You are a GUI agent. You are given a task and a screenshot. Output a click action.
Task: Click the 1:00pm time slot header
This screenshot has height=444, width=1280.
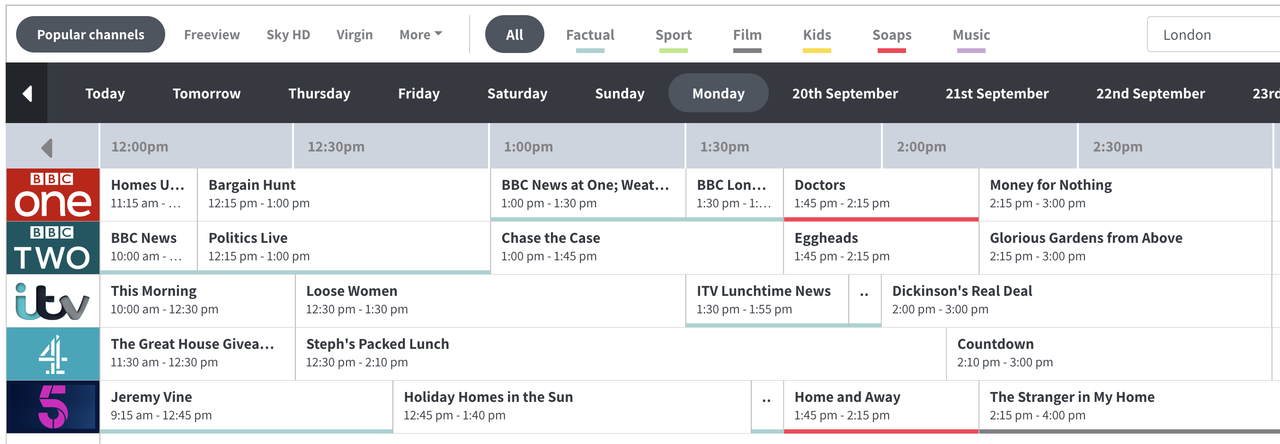[587, 147]
